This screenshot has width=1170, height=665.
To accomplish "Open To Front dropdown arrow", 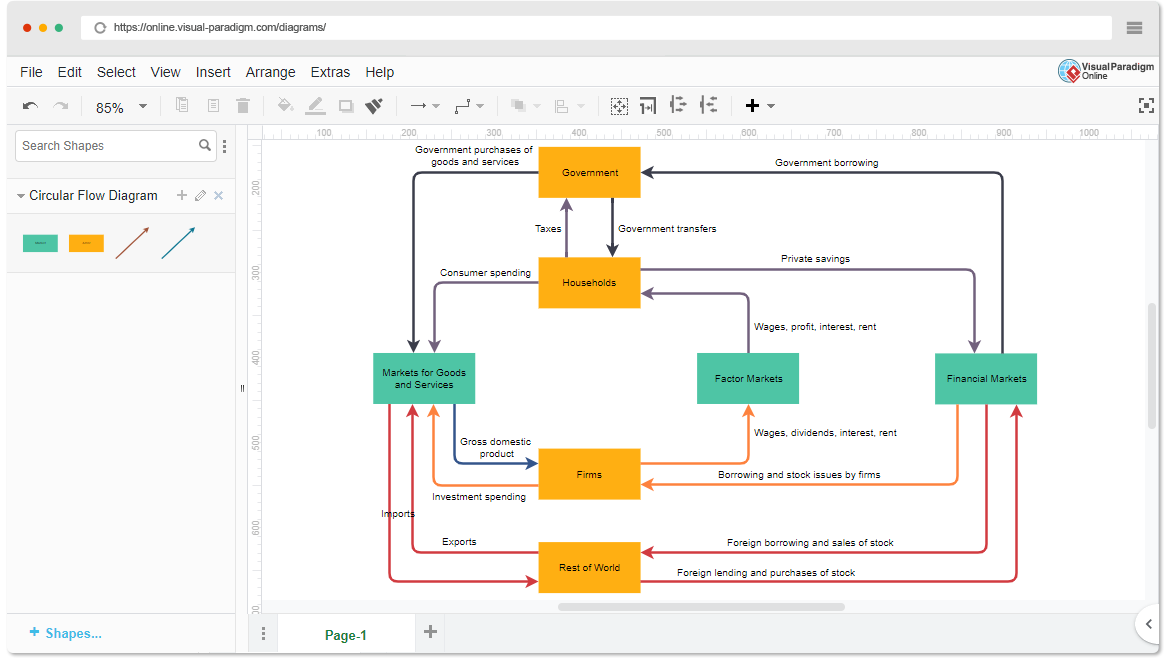I will click(536, 107).
